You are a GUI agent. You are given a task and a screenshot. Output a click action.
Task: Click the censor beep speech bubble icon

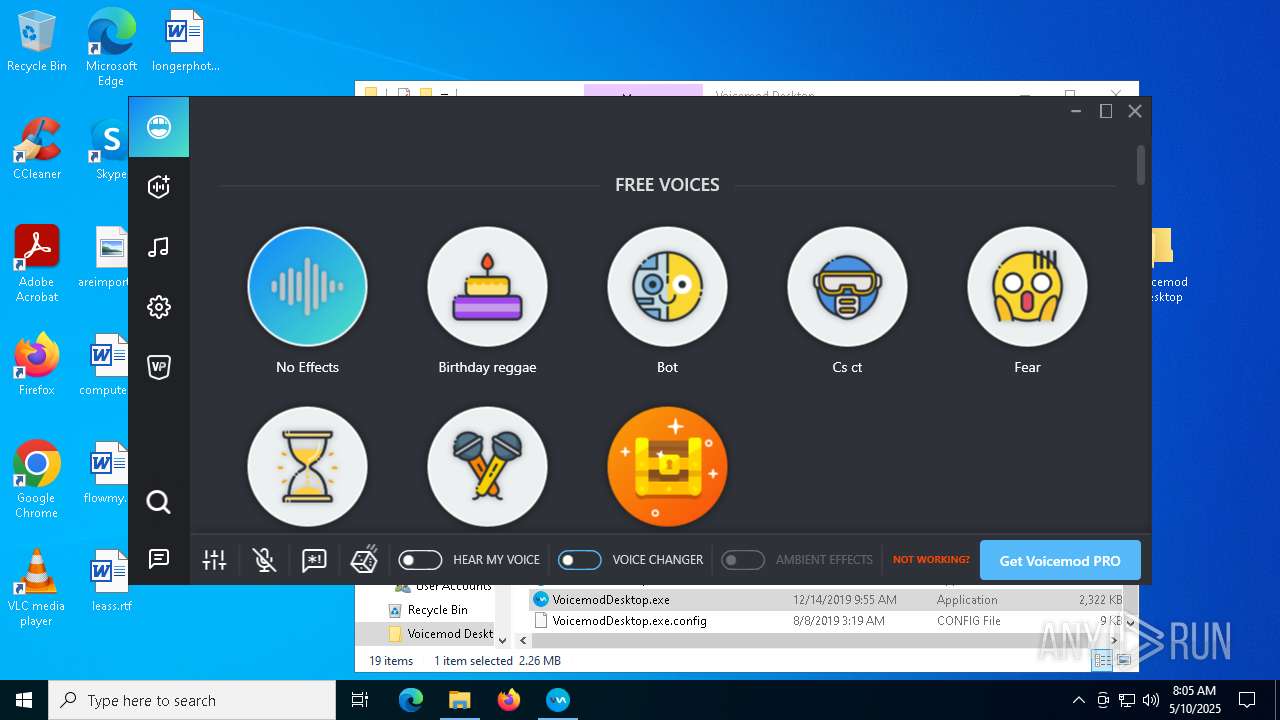[315, 560]
